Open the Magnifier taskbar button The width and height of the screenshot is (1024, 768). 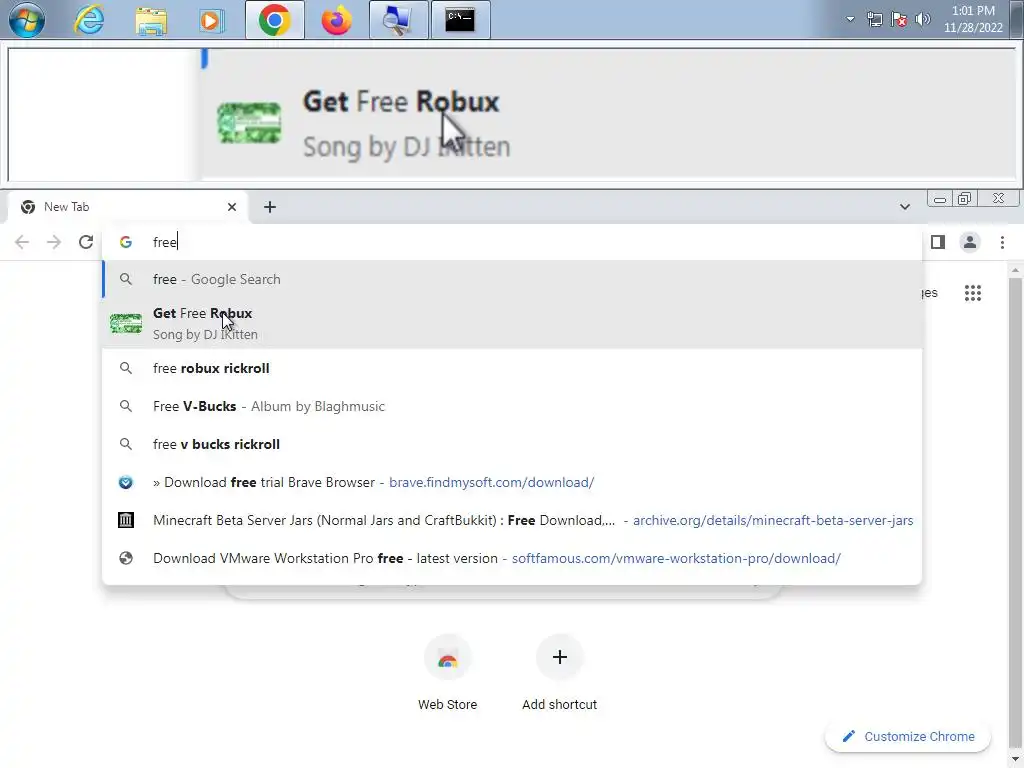398,20
